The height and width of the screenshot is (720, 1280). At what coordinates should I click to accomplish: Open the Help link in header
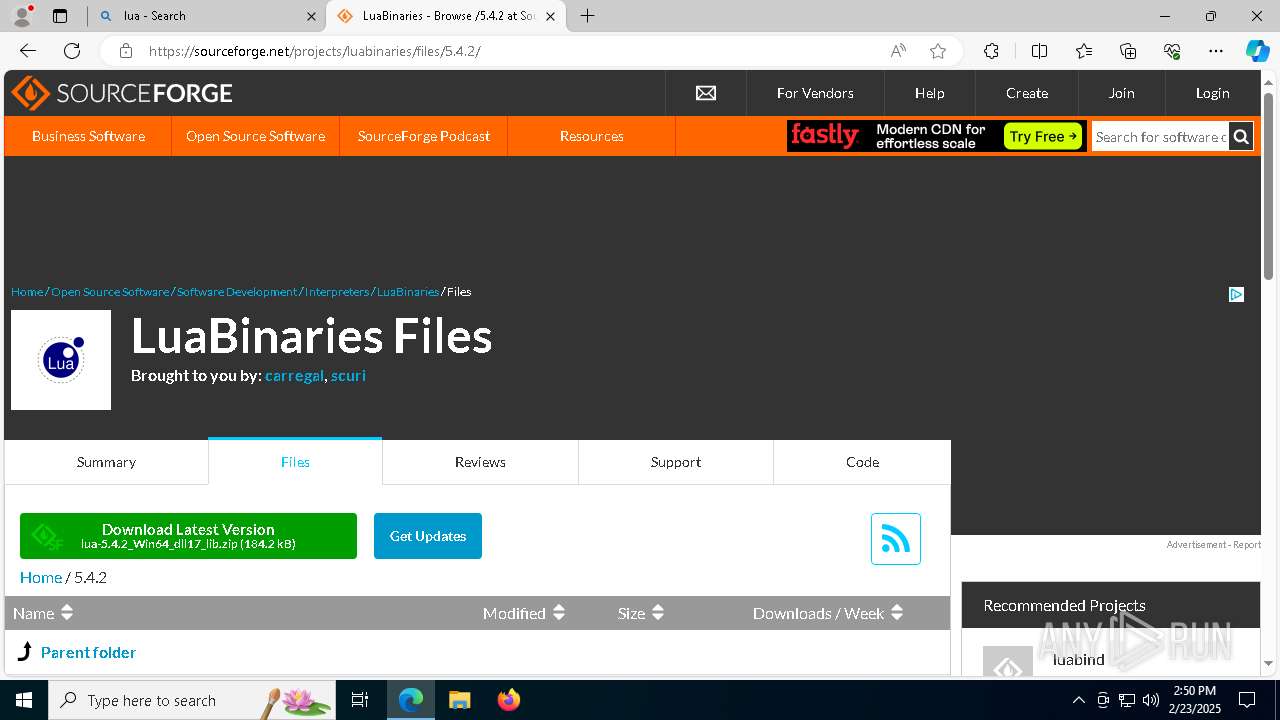pos(929,93)
